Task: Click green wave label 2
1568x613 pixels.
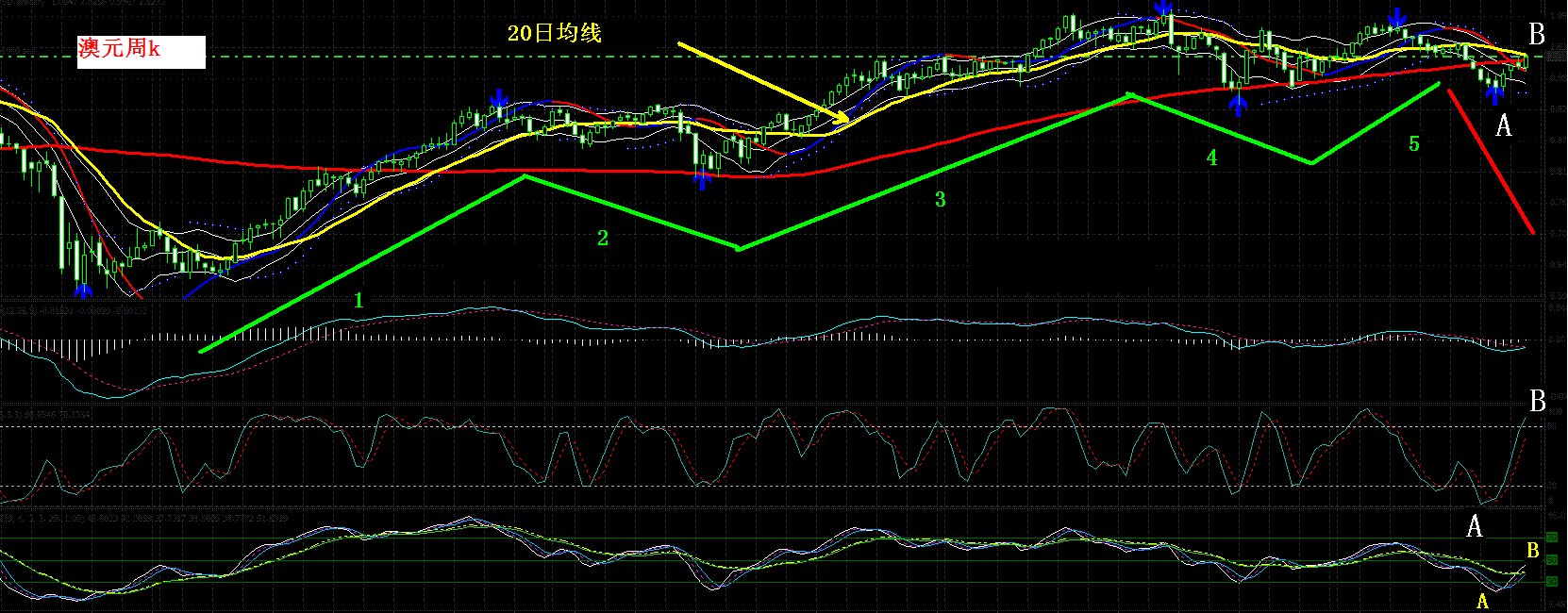Action: pyautogui.click(x=603, y=239)
